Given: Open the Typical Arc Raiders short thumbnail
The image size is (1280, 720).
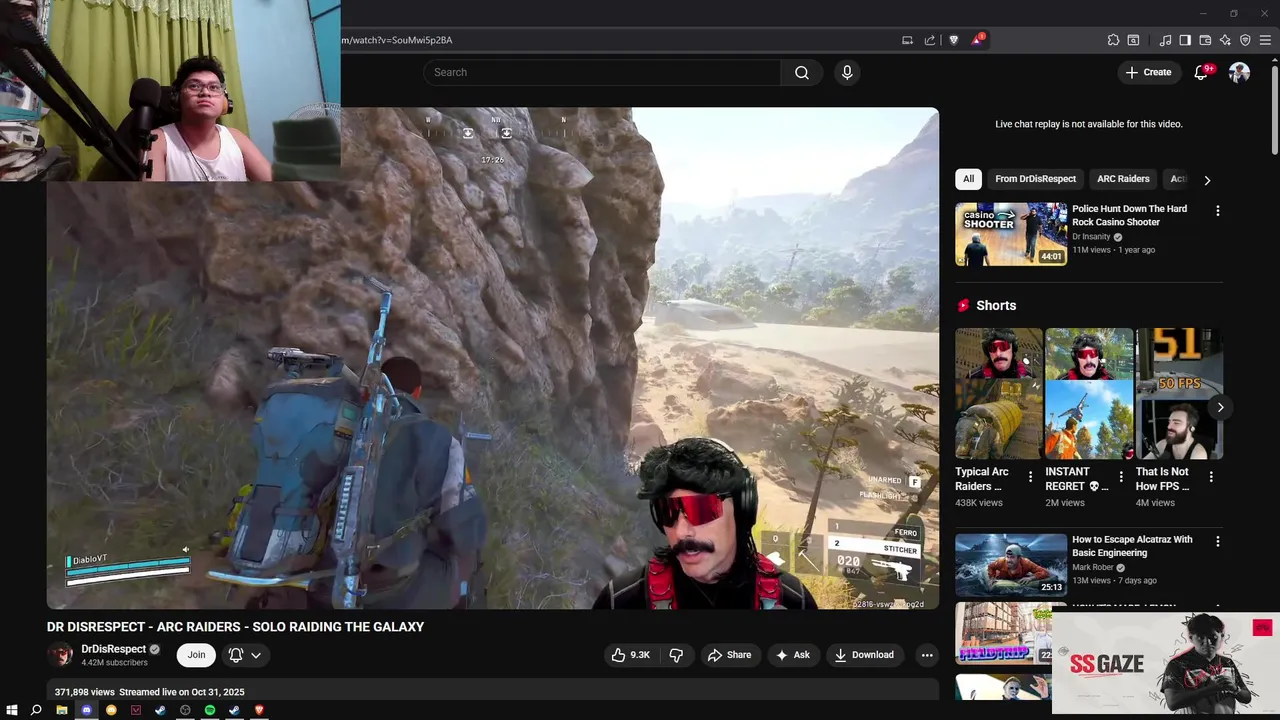Looking at the screenshot, I should point(998,394).
